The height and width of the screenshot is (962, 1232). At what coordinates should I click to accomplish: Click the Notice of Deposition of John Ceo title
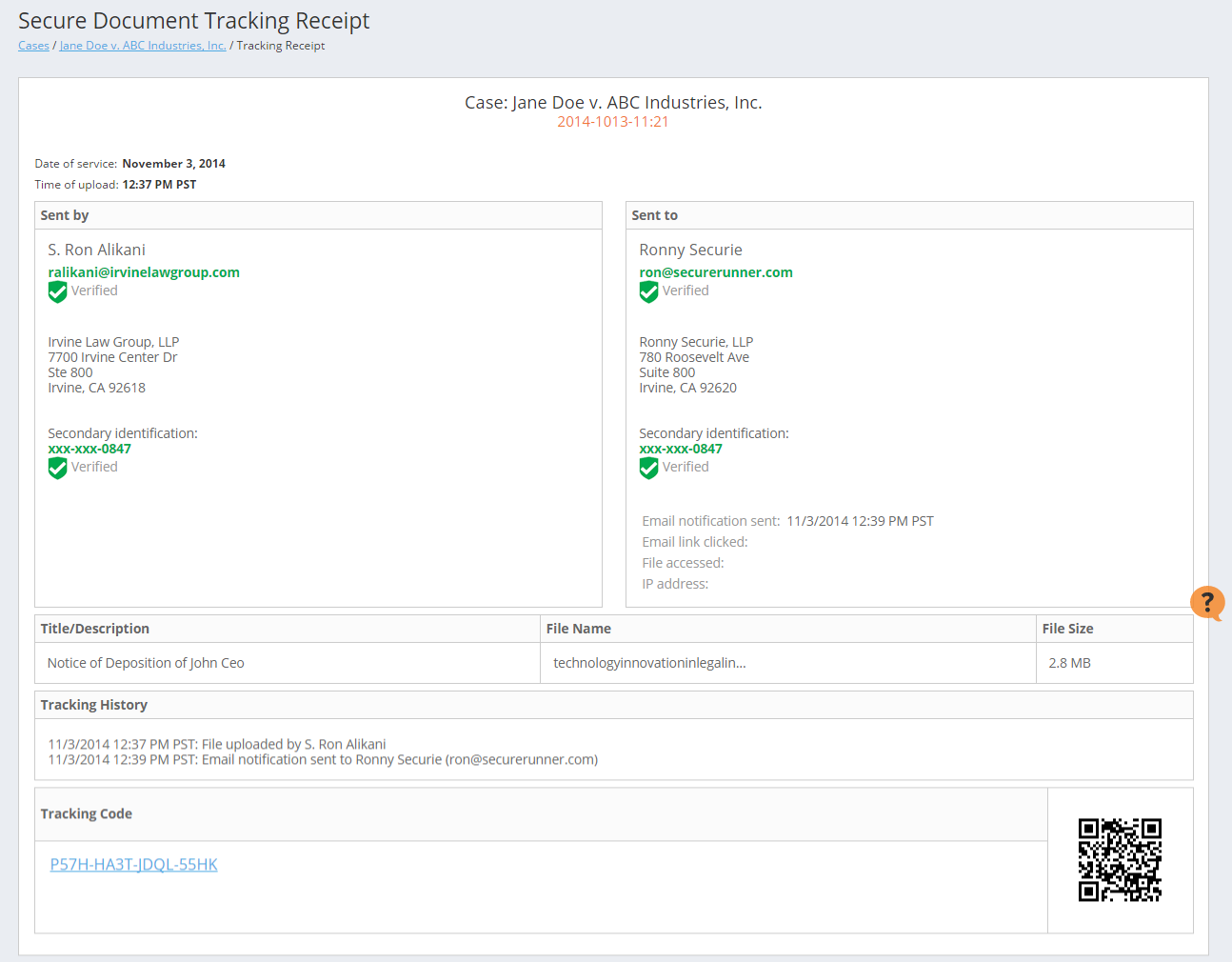click(x=146, y=663)
